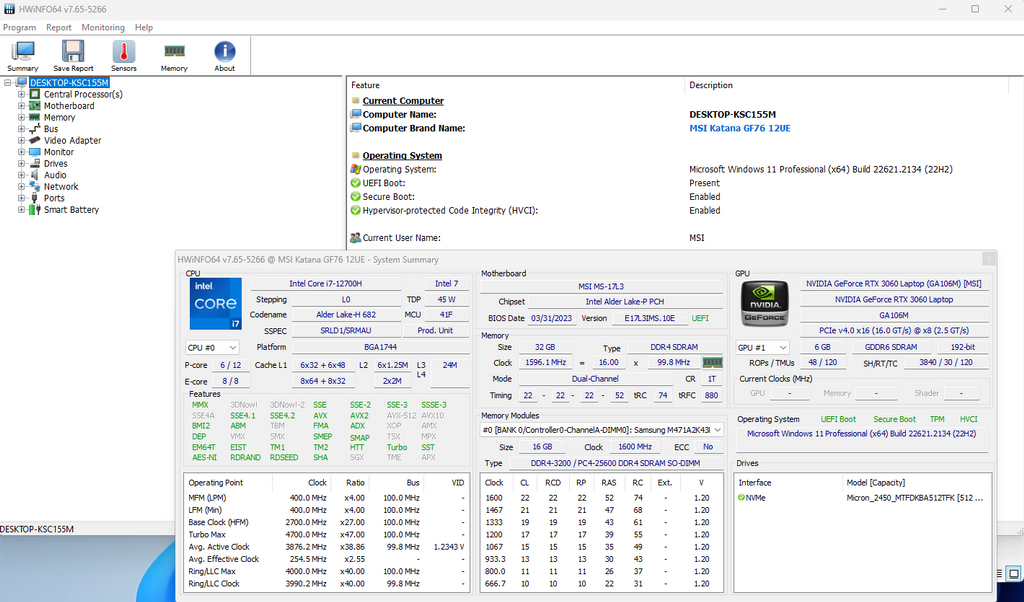
Task: Select the Video Adapter tree node
Action: (x=72, y=140)
